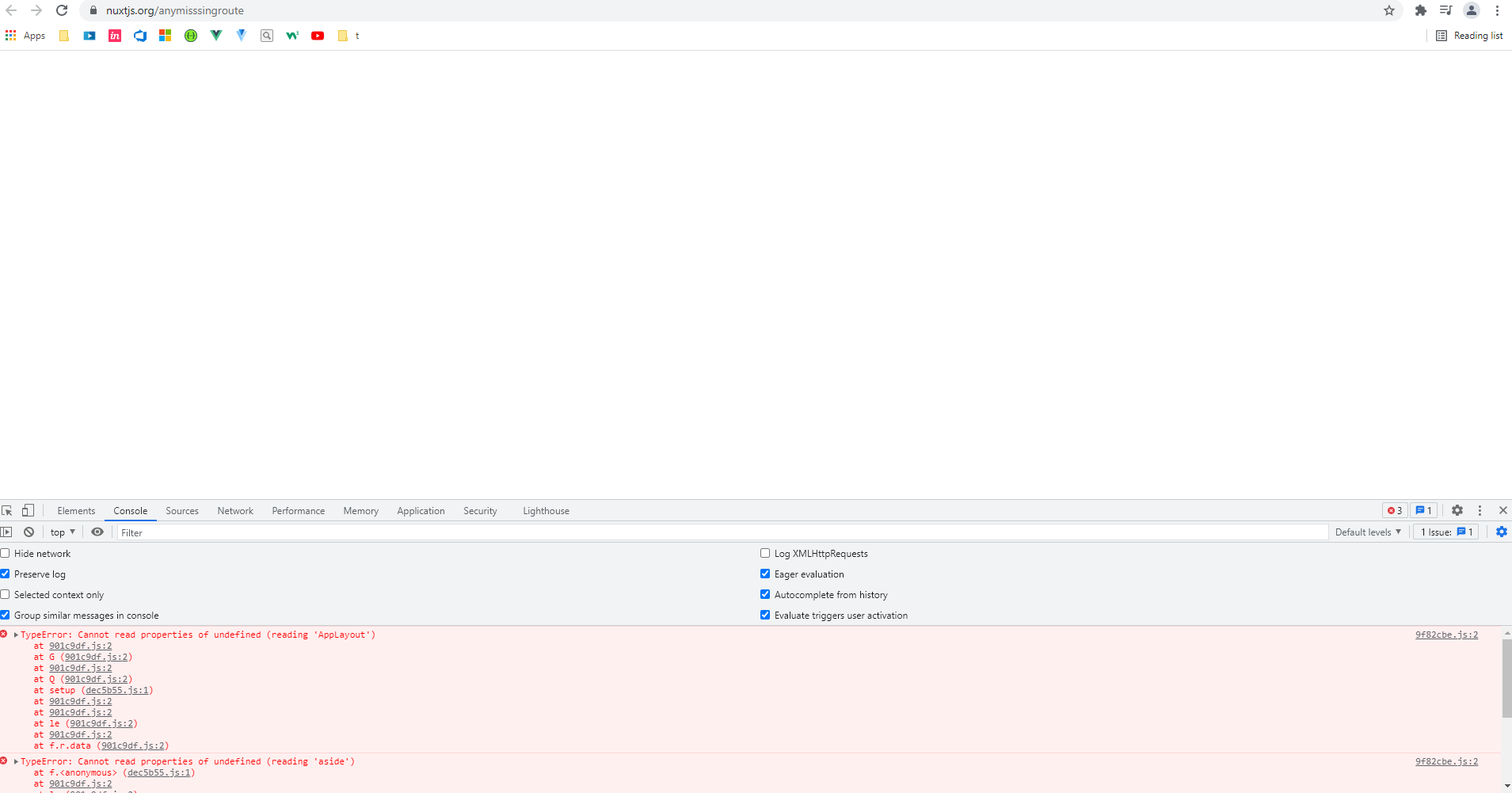The image size is (1512, 793).
Task: Click the address bar URL
Action: click(175, 10)
